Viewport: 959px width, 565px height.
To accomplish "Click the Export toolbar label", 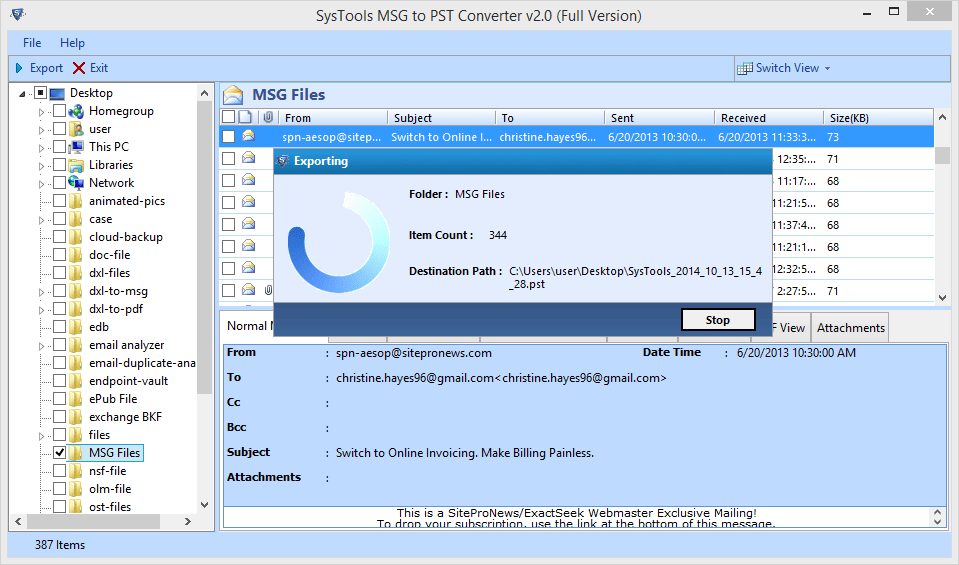I will (46, 68).
